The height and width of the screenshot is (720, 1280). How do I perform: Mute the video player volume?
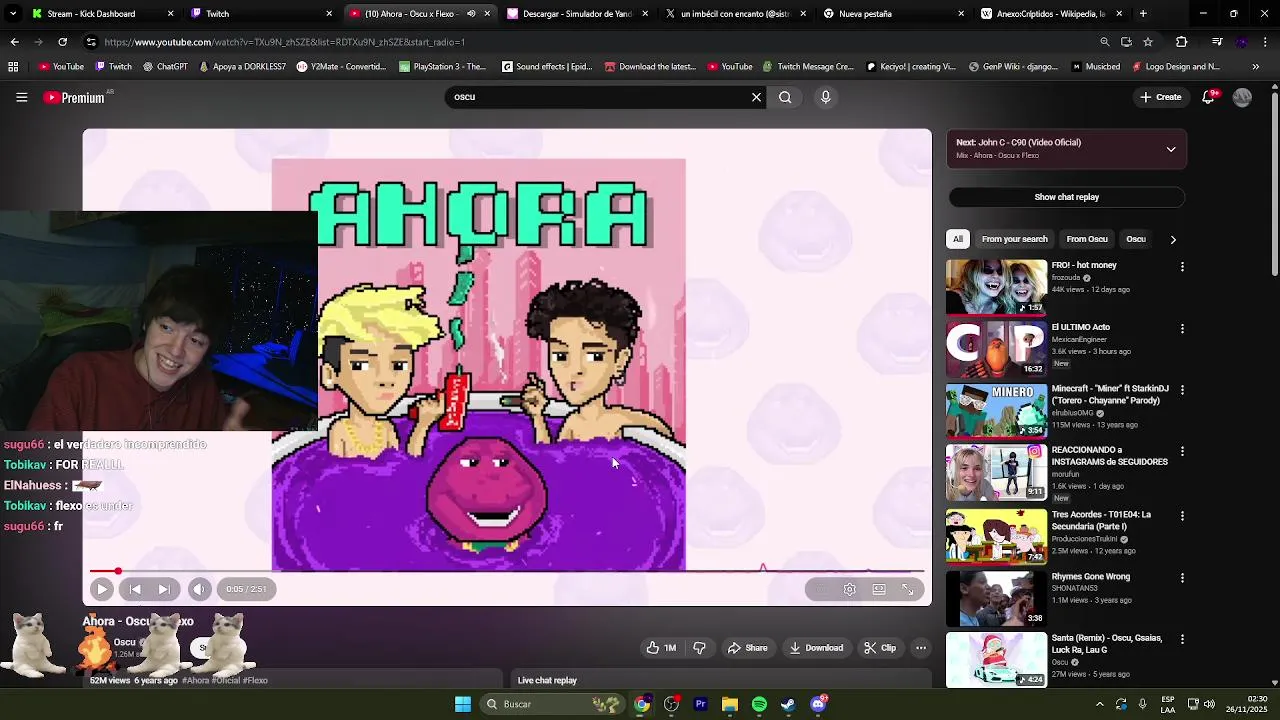(199, 589)
